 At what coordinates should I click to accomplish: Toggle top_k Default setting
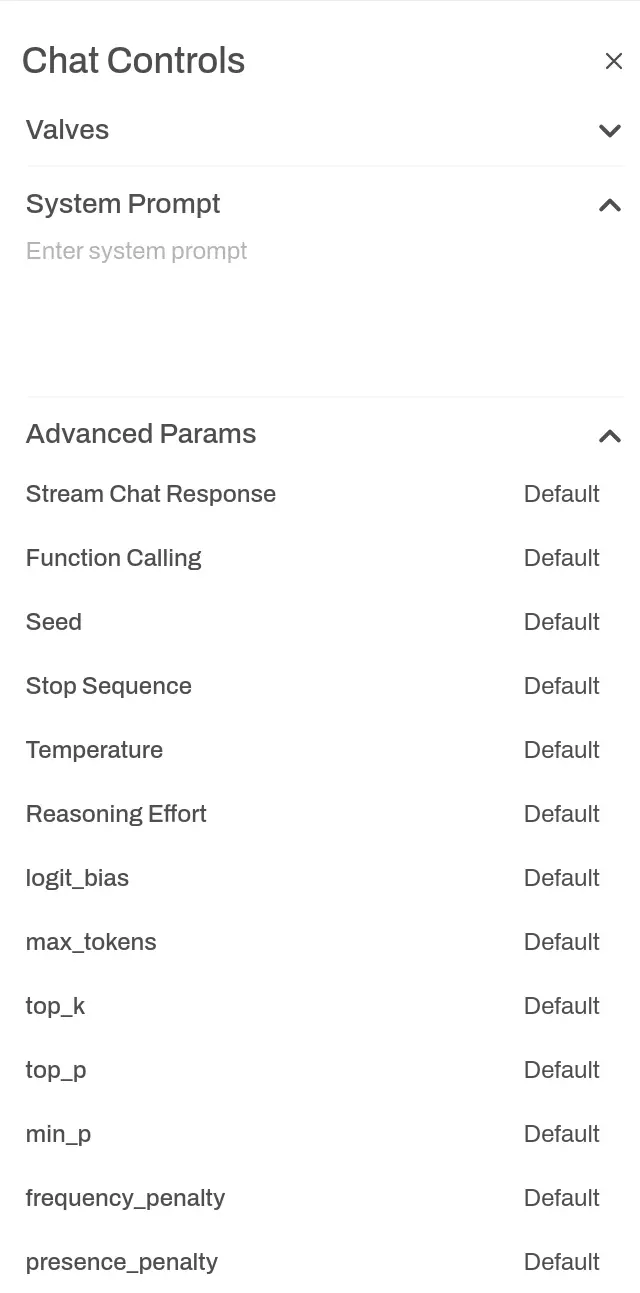click(561, 1006)
